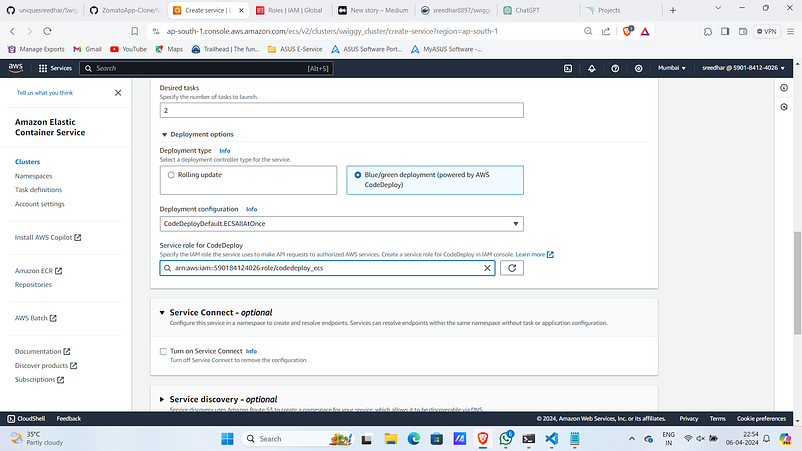Open the Deployment configuration dropdown
802x451 pixels.
tap(341, 223)
